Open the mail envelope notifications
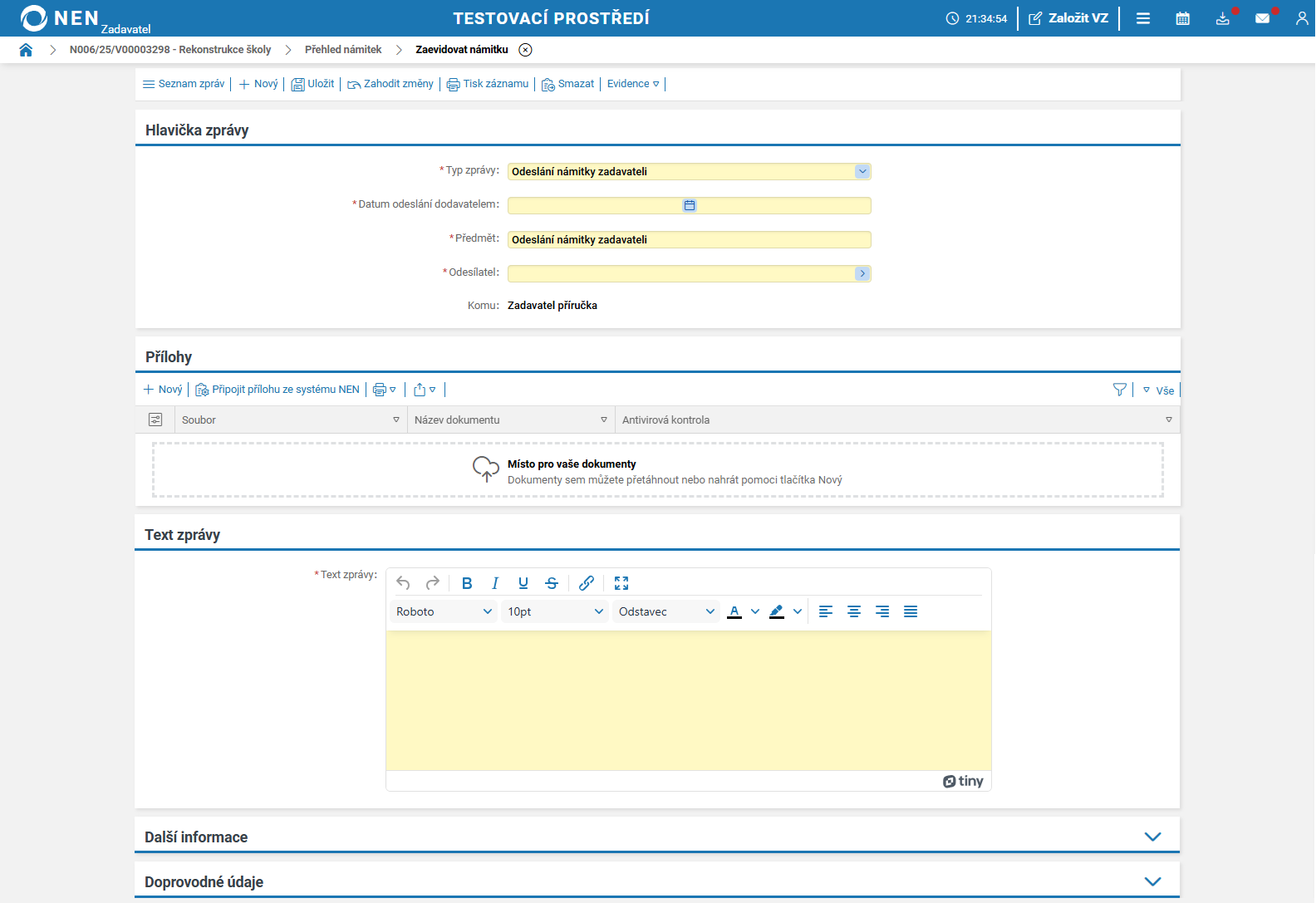 [x=1262, y=18]
